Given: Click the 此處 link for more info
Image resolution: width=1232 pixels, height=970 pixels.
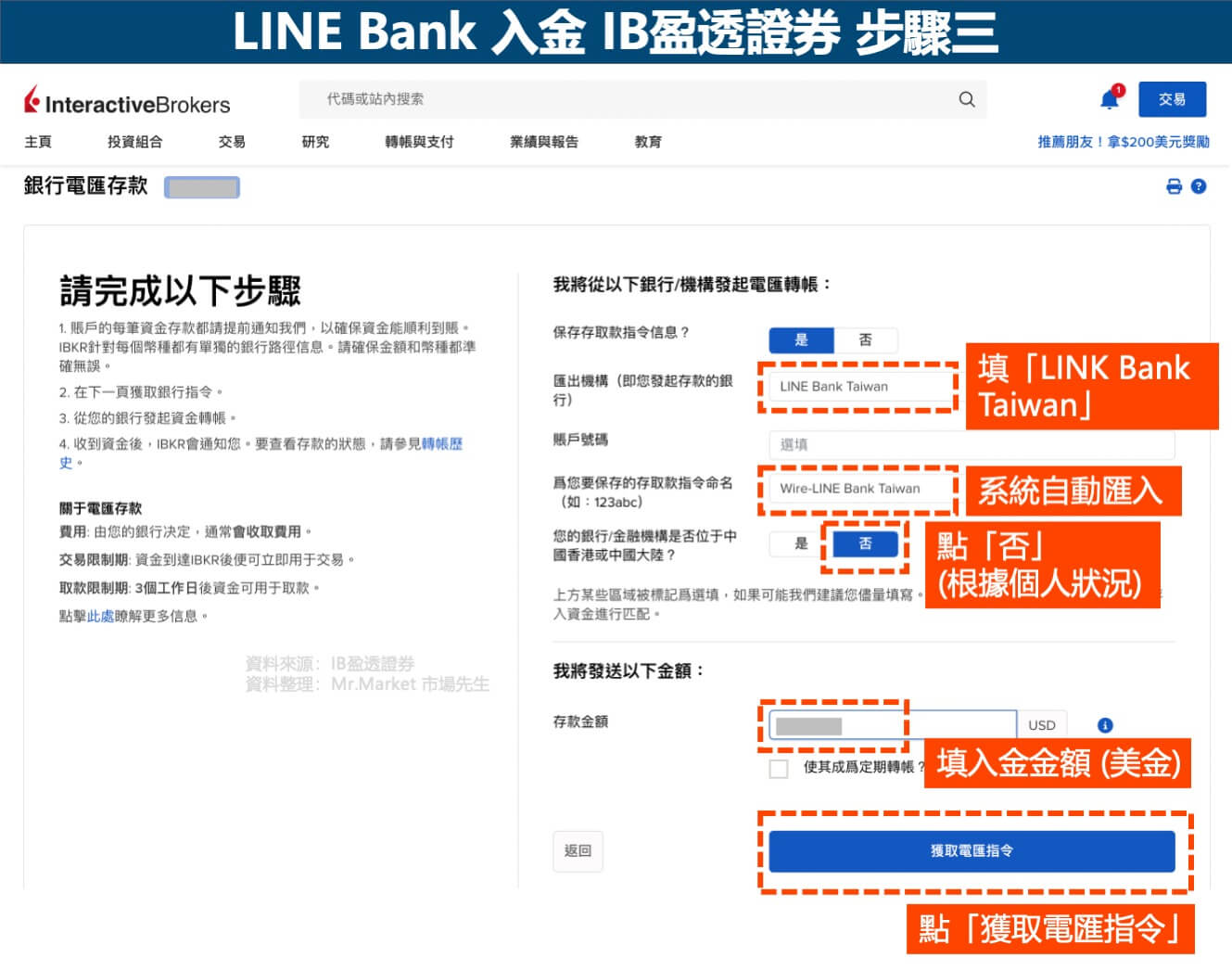Looking at the screenshot, I should (x=100, y=616).
